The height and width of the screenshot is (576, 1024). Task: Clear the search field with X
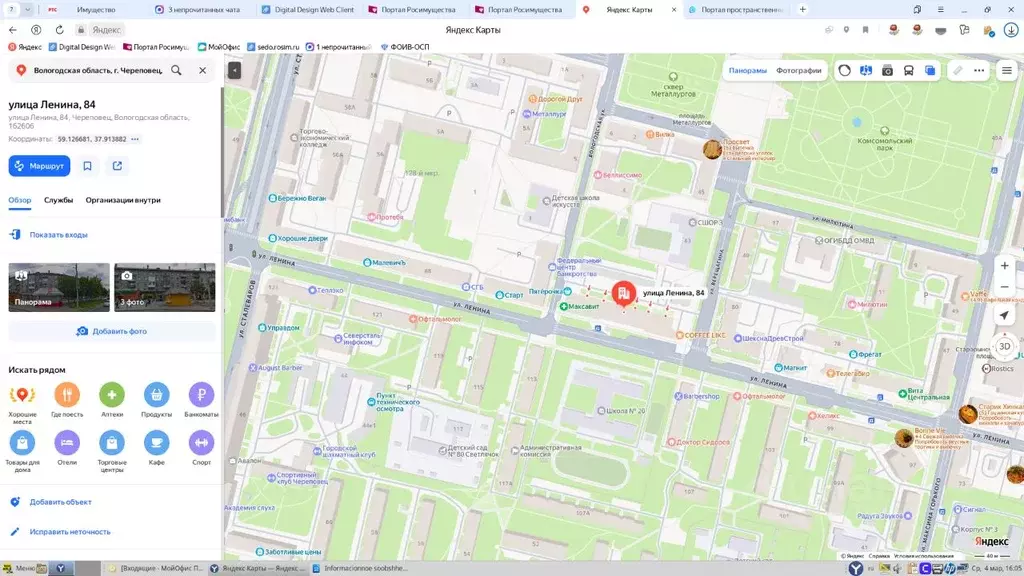202,70
